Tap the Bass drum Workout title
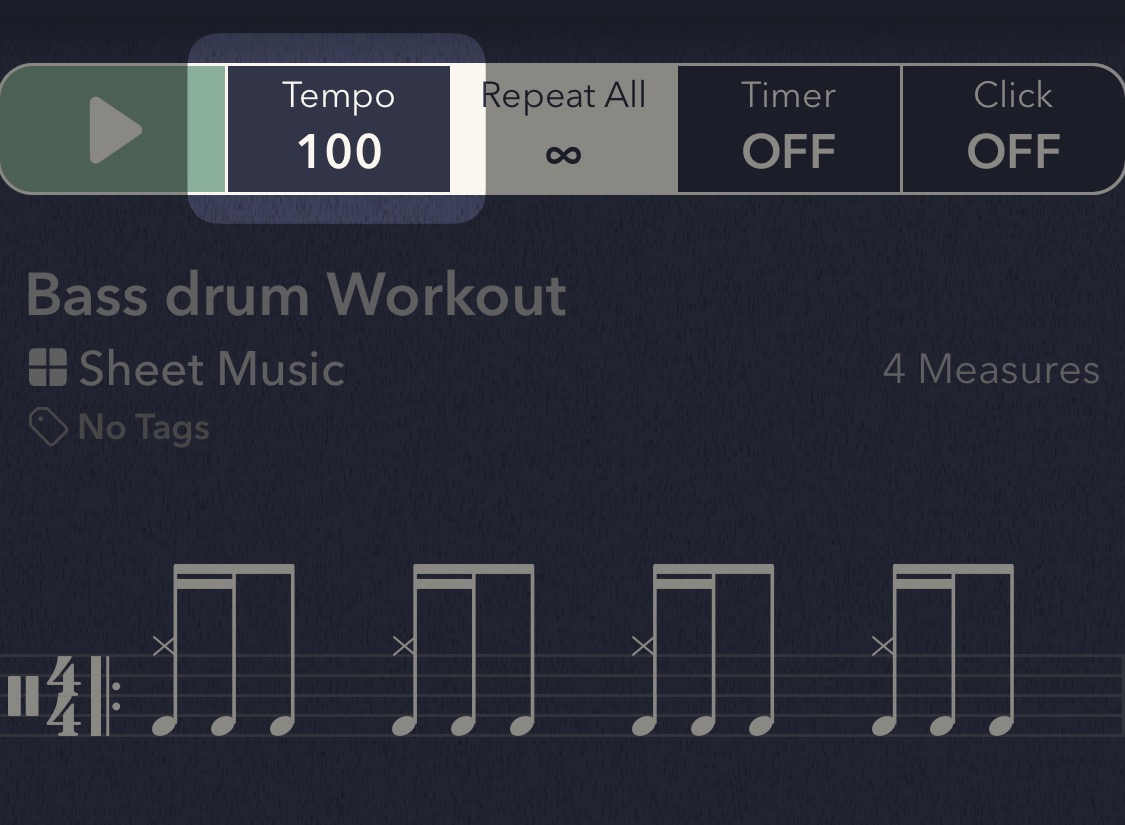The width and height of the screenshot is (1125, 825). pos(296,295)
